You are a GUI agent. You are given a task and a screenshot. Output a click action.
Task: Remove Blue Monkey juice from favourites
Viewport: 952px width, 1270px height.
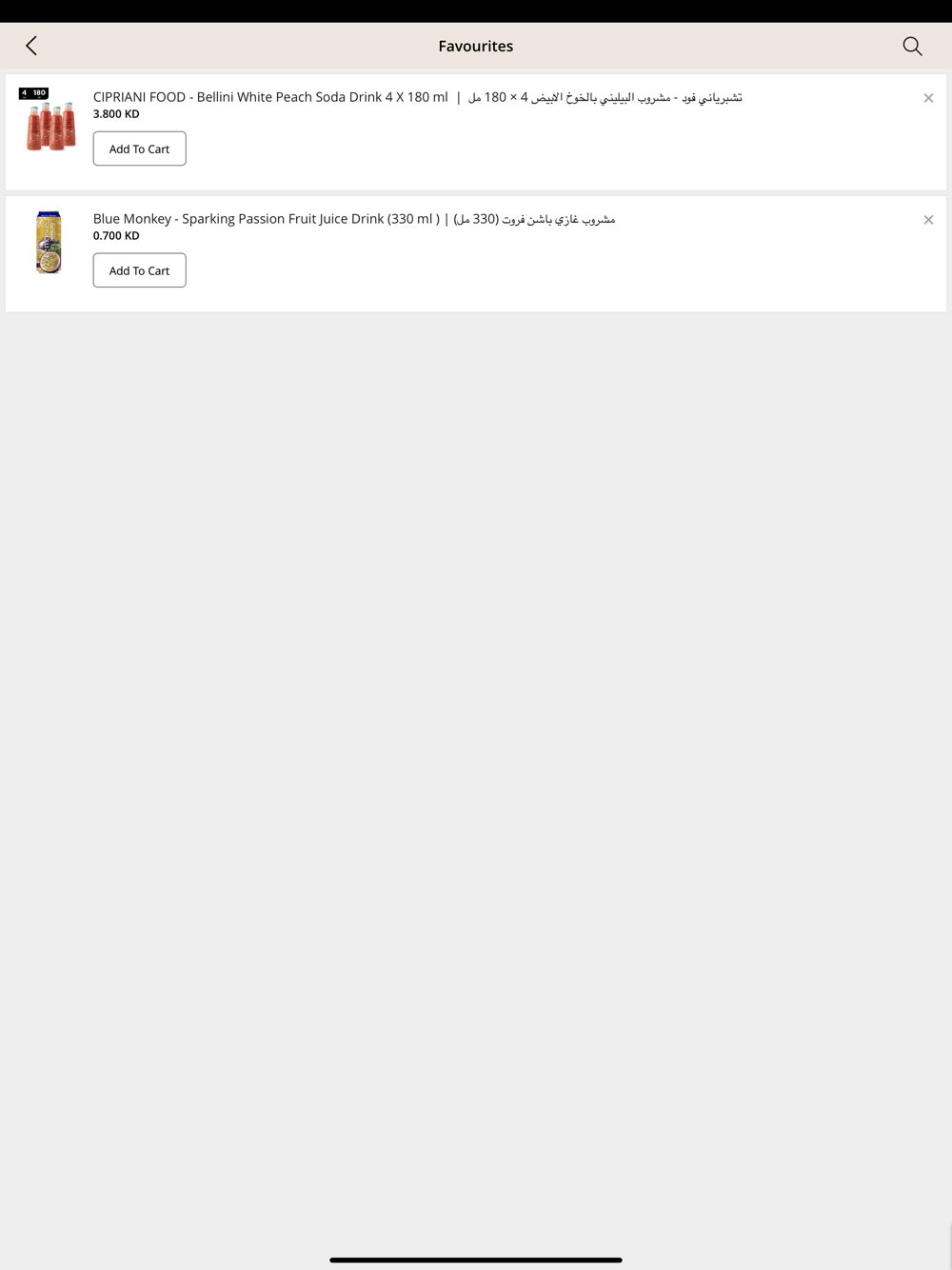(x=928, y=220)
